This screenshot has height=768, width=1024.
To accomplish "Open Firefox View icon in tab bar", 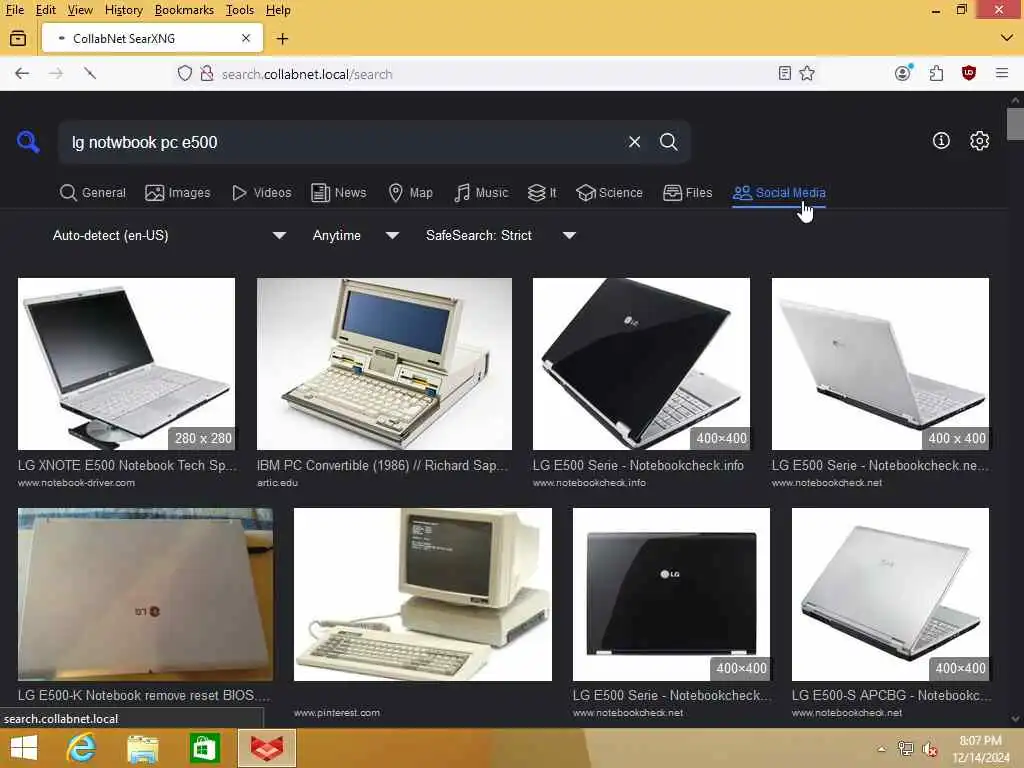I will 18,39.
